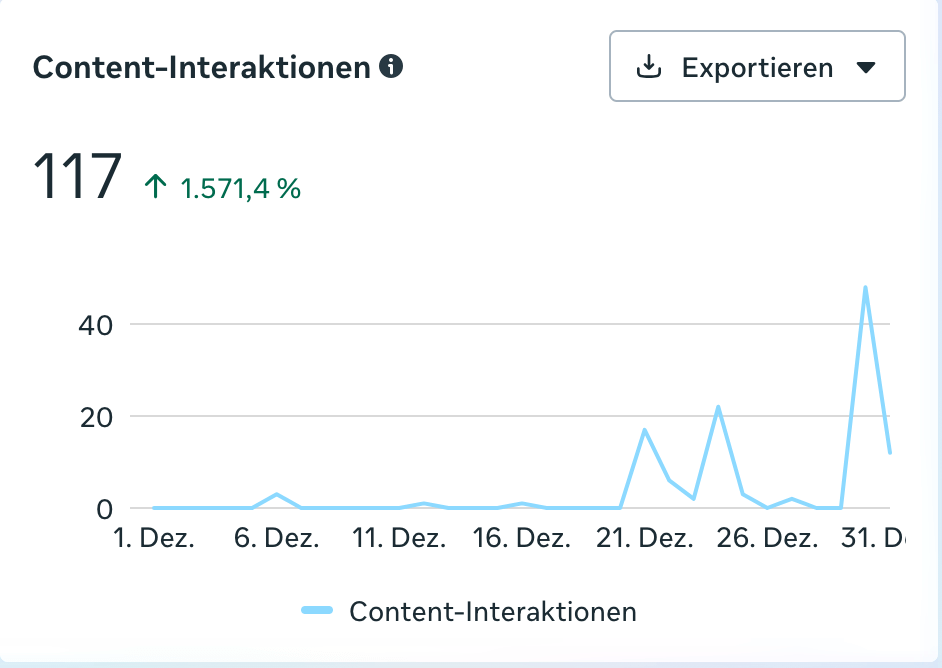Click the Content-Interaktionen card heading
942x668 pixels.
tap(203, 68)
